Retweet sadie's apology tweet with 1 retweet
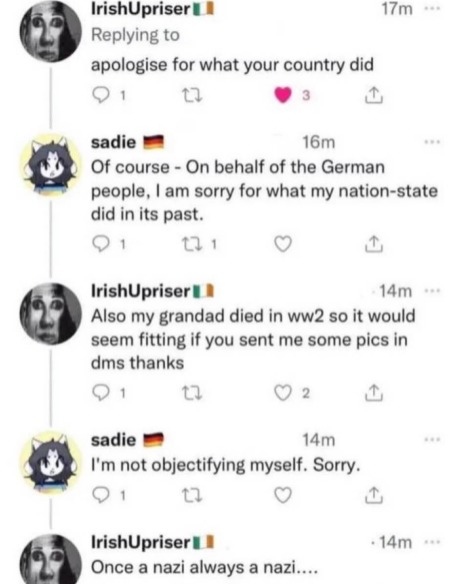Screen dimensions: 463x584 193,244
